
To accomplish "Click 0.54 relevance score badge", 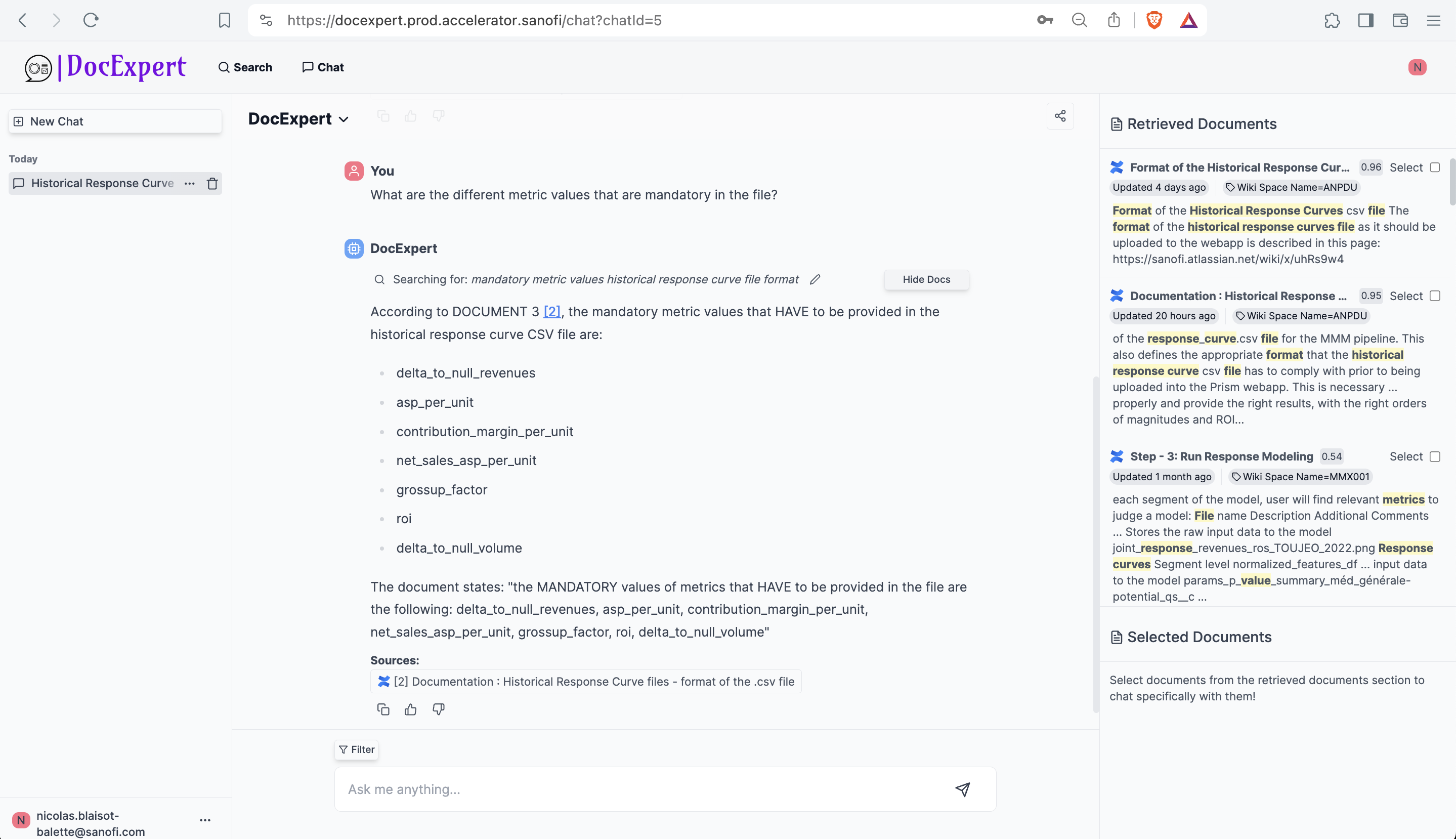I will pos(1332,457).
